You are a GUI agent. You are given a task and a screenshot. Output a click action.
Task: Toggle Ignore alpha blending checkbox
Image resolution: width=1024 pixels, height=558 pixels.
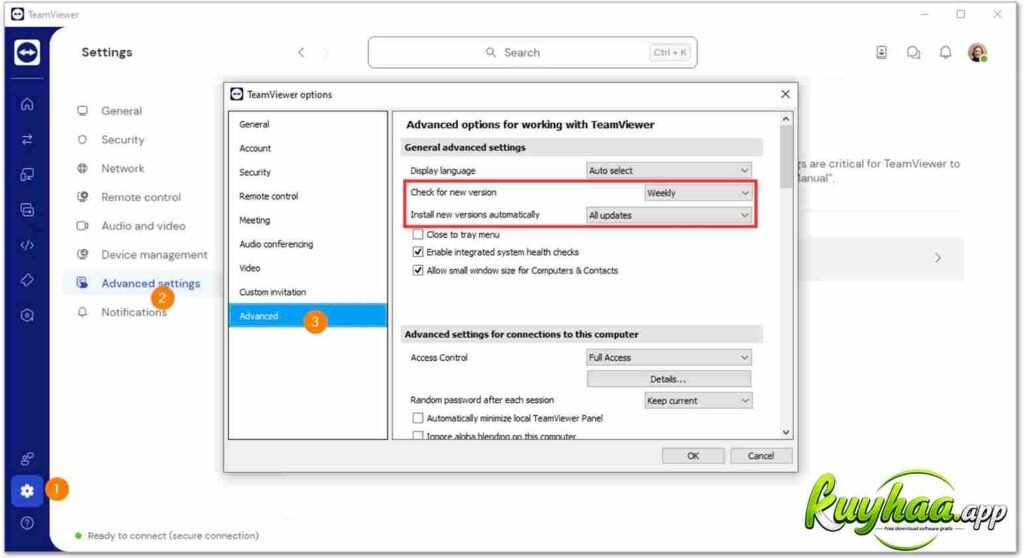[418, 436]
